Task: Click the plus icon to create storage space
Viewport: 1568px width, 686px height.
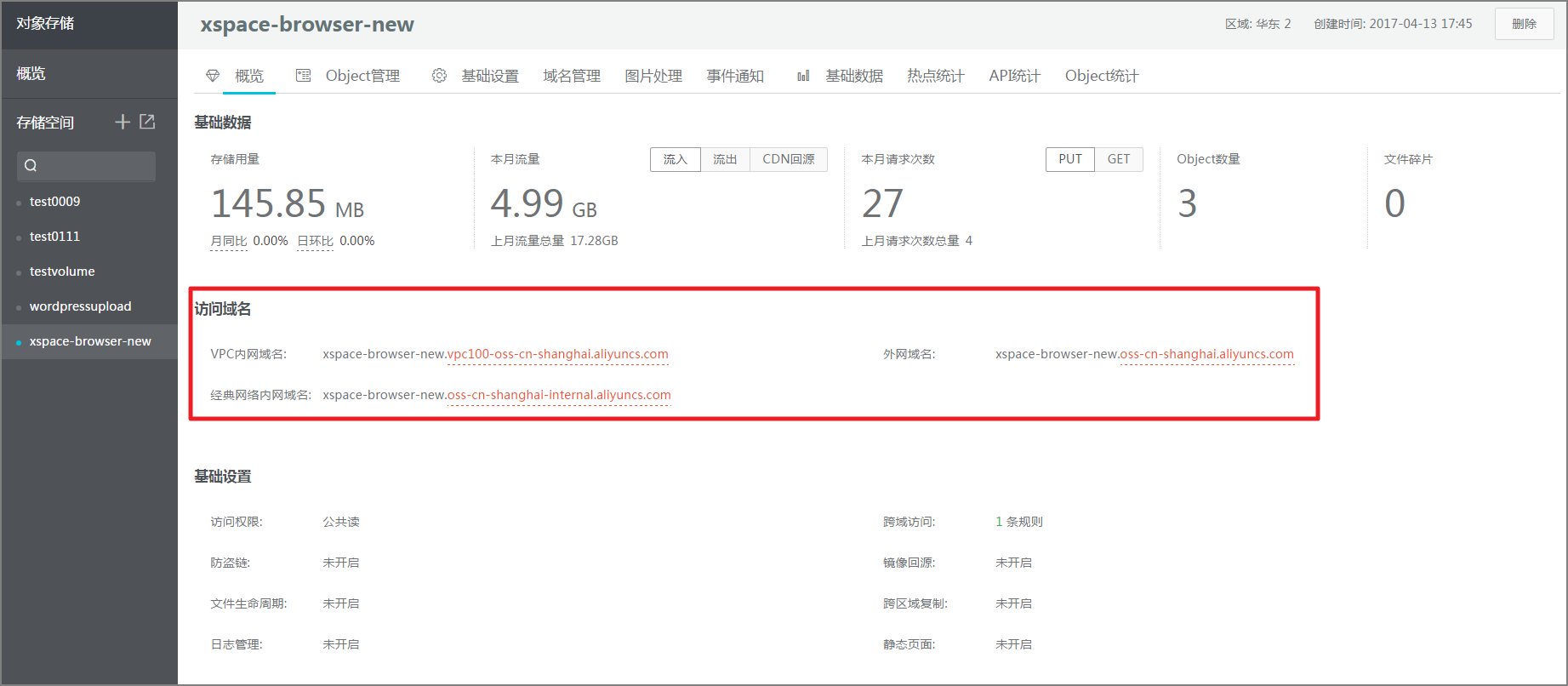Action: click(123, 122)
